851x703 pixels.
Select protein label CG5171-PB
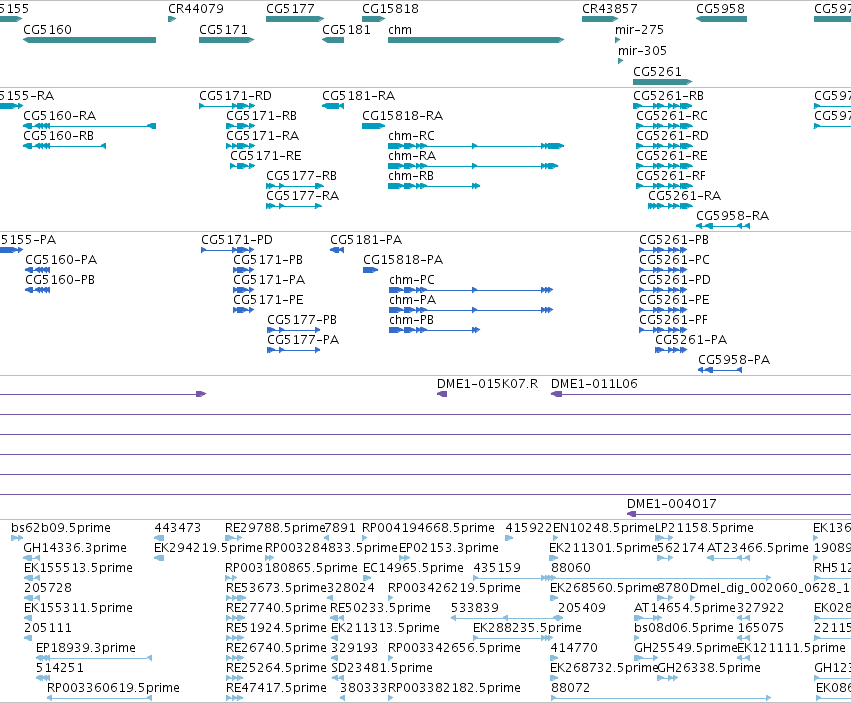(268, 261)
